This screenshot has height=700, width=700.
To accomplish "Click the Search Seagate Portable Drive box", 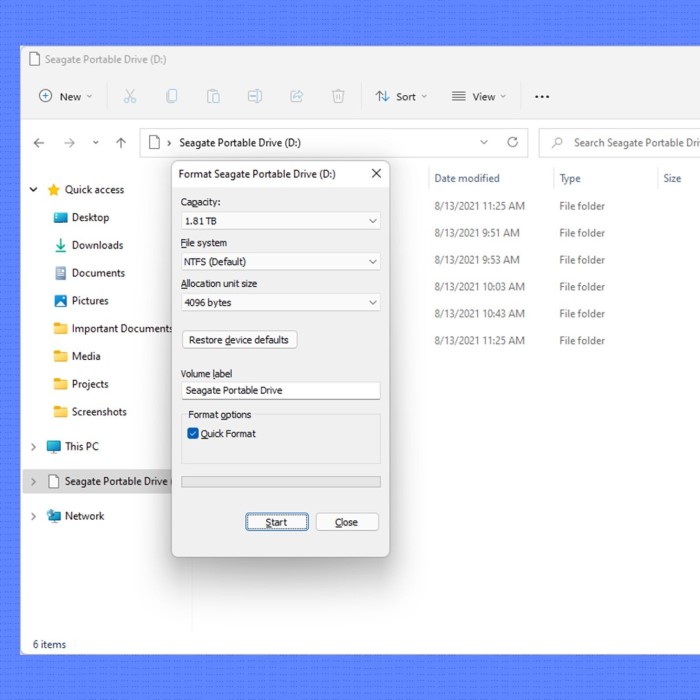I will tap(620, 143).
